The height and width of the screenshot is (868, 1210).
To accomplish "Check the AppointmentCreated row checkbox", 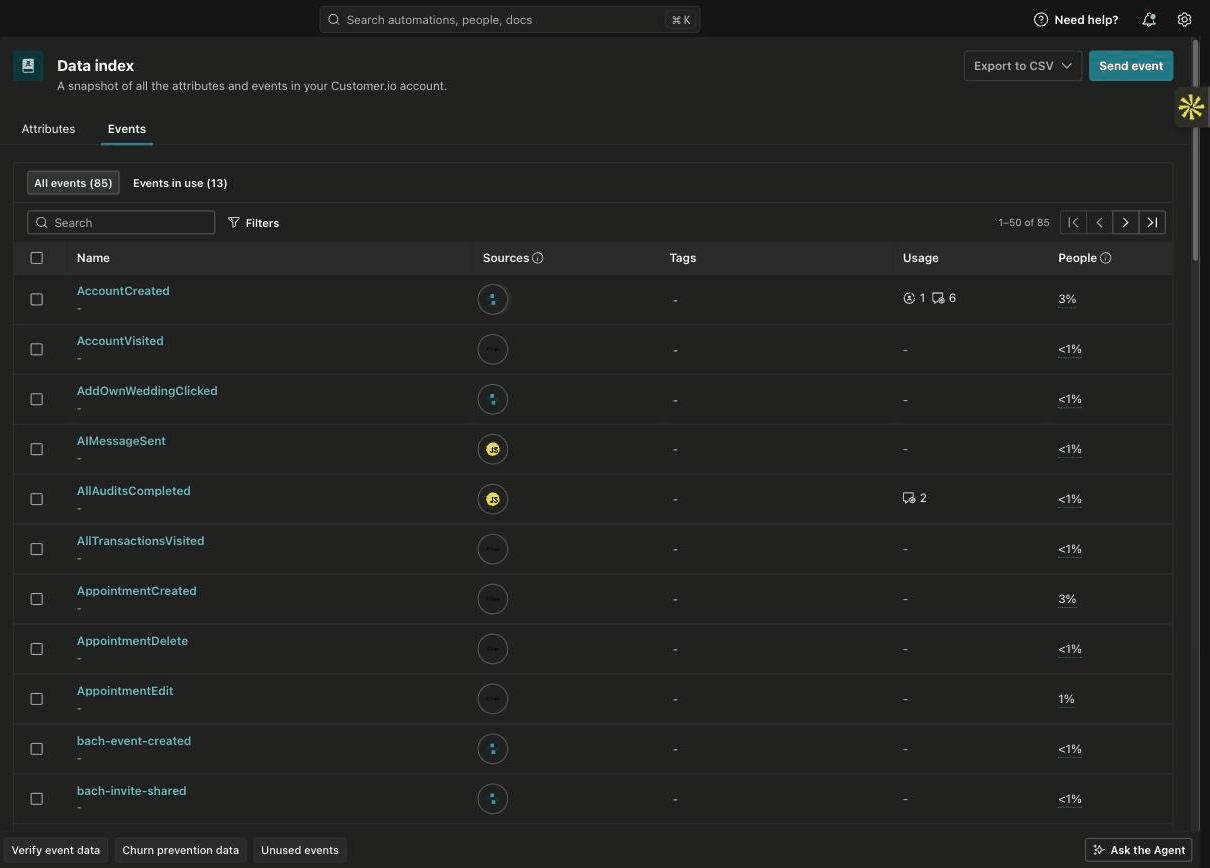I will click(37, 599).
